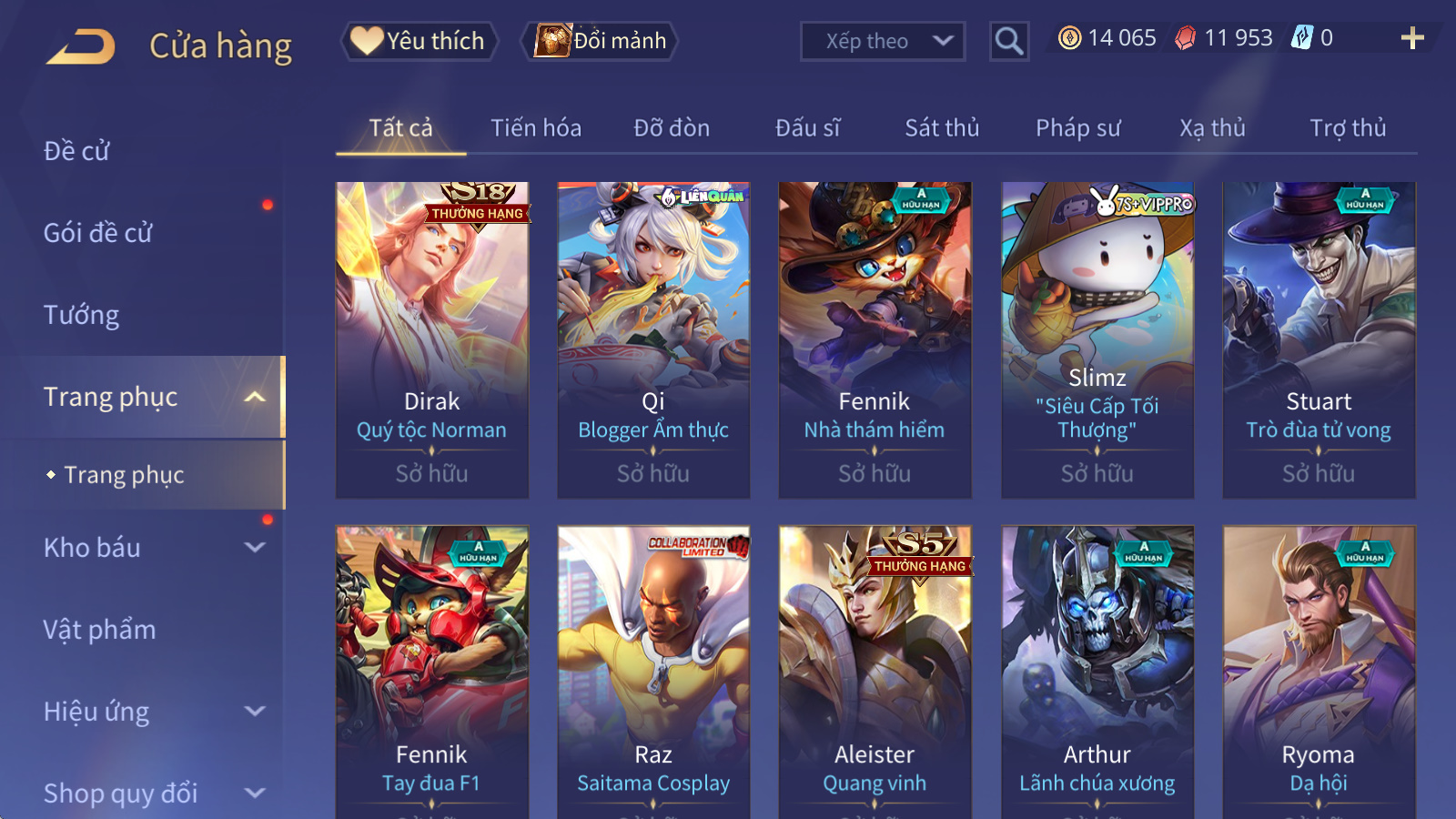Go to Tướng in sidebar
Image resolution: width=1456 pixels, height=819 pixels.
pyautogui.click(x=82, y=315)
